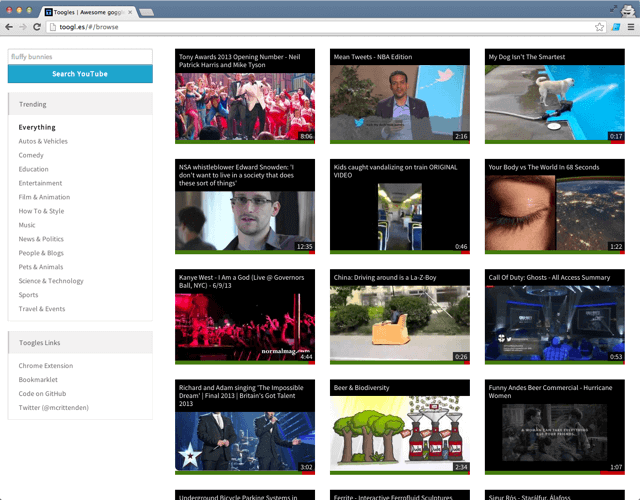Click the incognito profile icon

[628, 11]
